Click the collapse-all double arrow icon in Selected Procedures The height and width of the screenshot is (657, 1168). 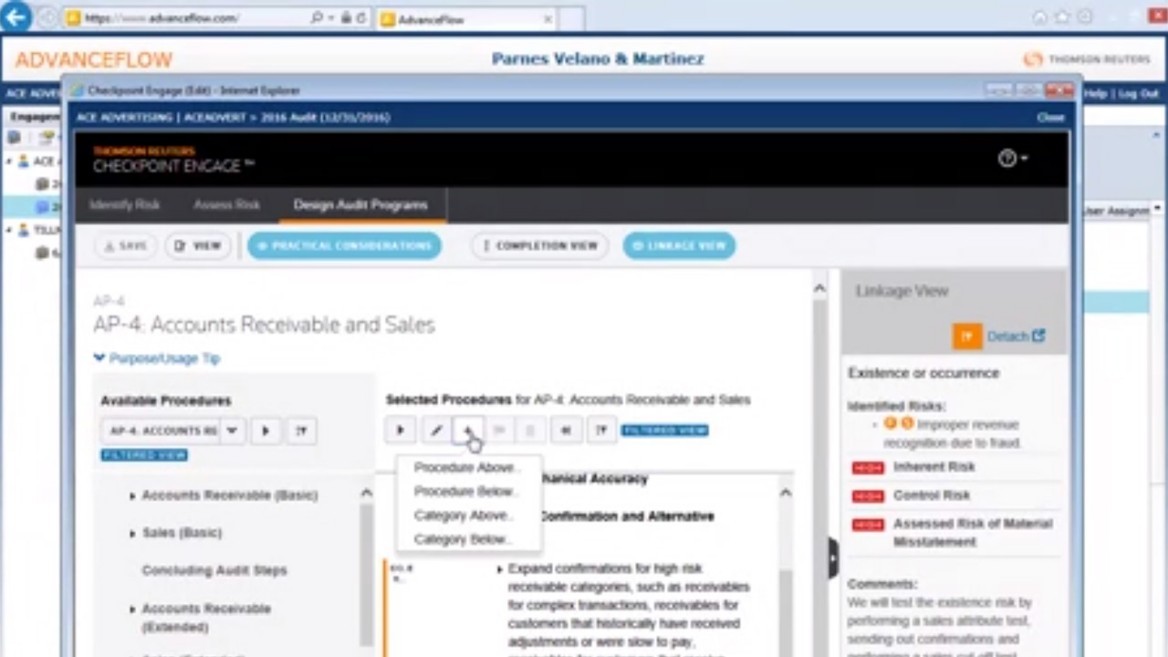565,430
